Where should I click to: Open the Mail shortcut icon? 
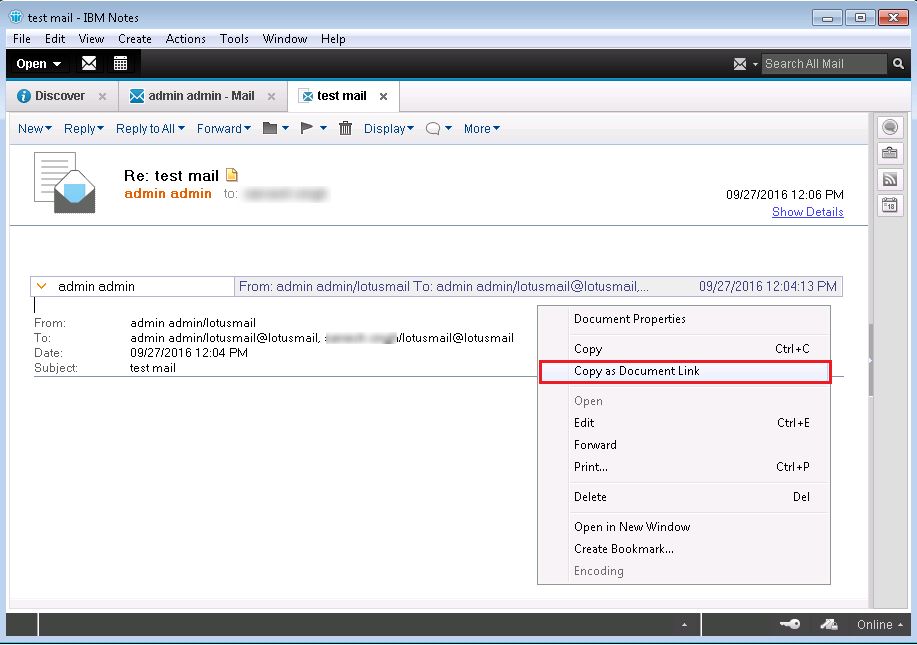(x=89, y=63)
